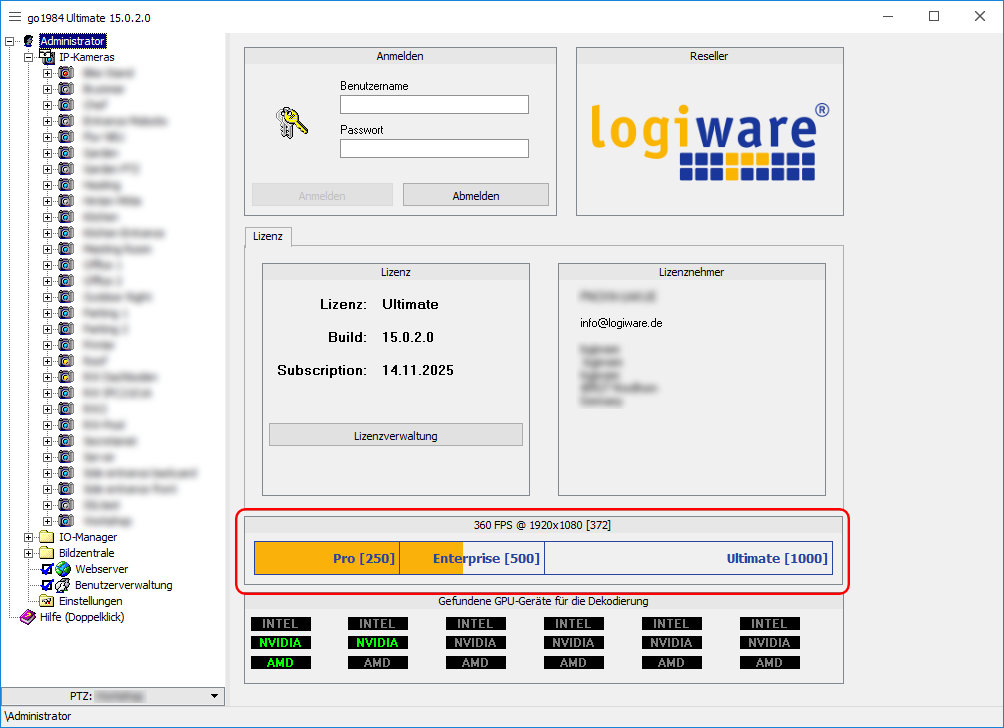Click the IP-Kameras camera group icon
Screen dimensions: 1004x728
[47, 57]
